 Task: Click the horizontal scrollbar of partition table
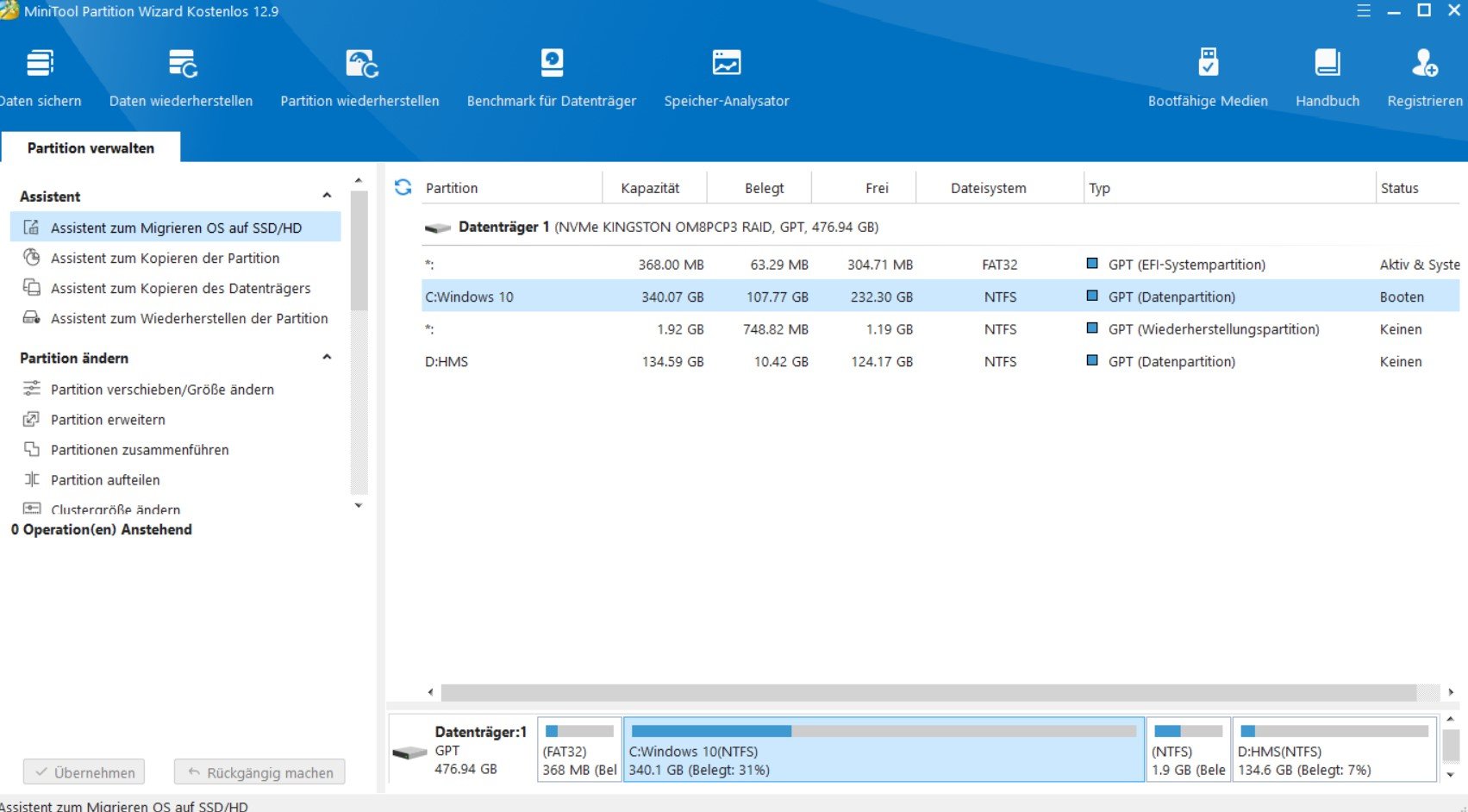[x=928, y=692]
